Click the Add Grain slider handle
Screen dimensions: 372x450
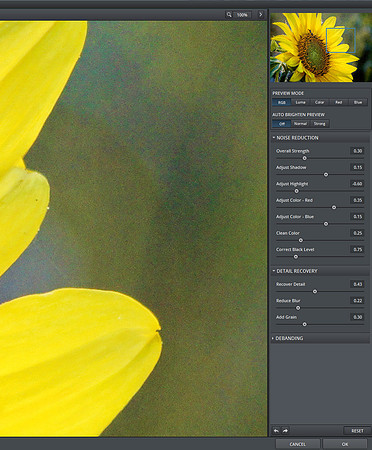304,324
